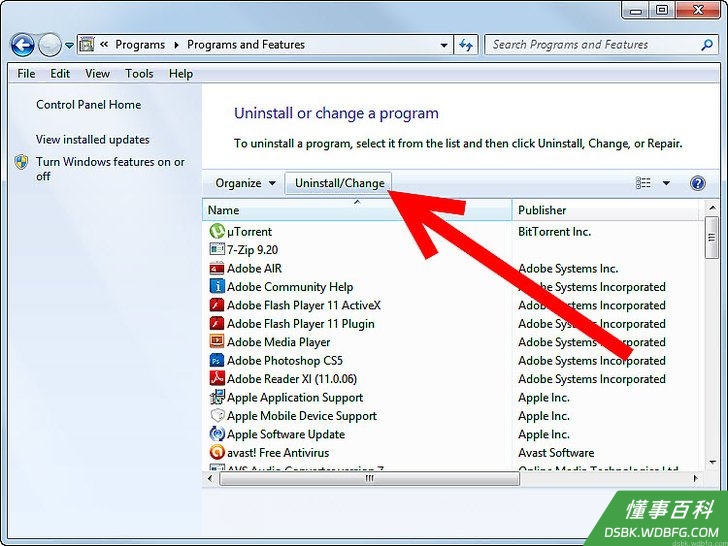The width and height of the screenshot is (728, 546).
Task: Click the vertical scrollbar up arrow
Action: click(x=711, y=208)
